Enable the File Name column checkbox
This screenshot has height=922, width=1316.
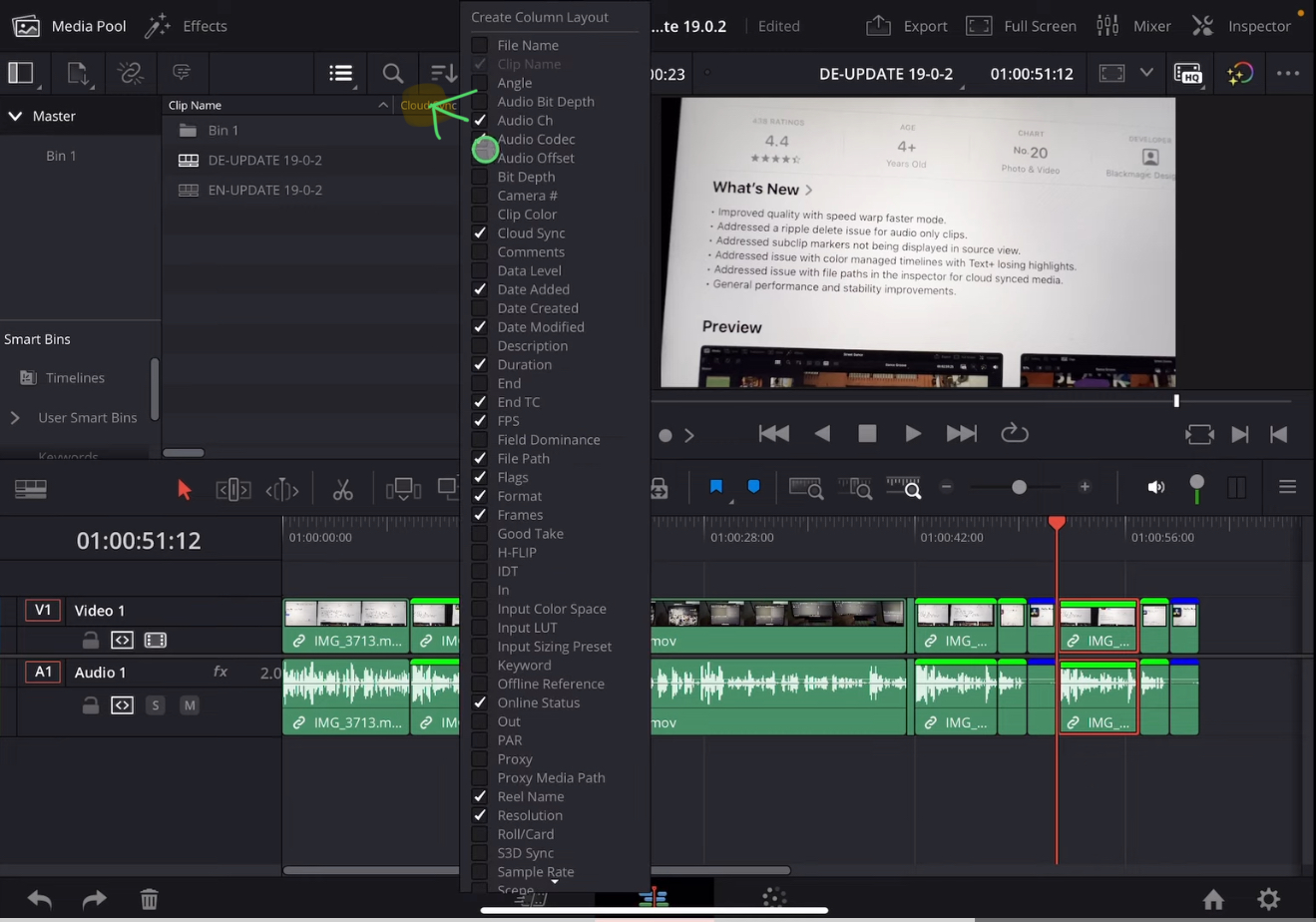(480, 45)
